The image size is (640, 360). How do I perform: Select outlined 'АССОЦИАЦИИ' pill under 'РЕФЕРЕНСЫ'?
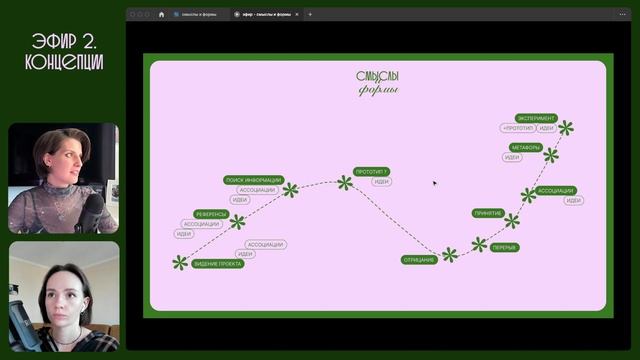(x=201, y=224)
